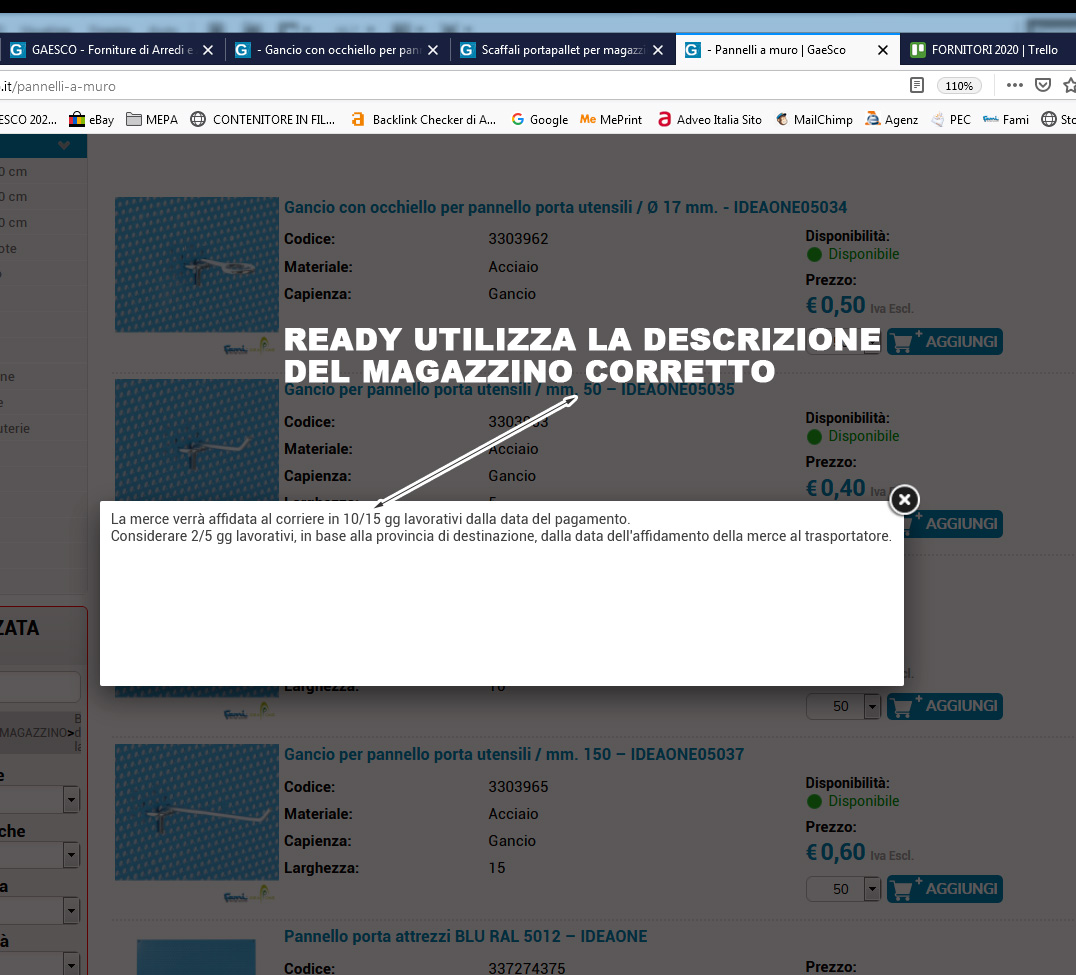Click Disponibile status for Gancio mm. 150
Screen dimensions: 1076x975
(x=853, y=801)
